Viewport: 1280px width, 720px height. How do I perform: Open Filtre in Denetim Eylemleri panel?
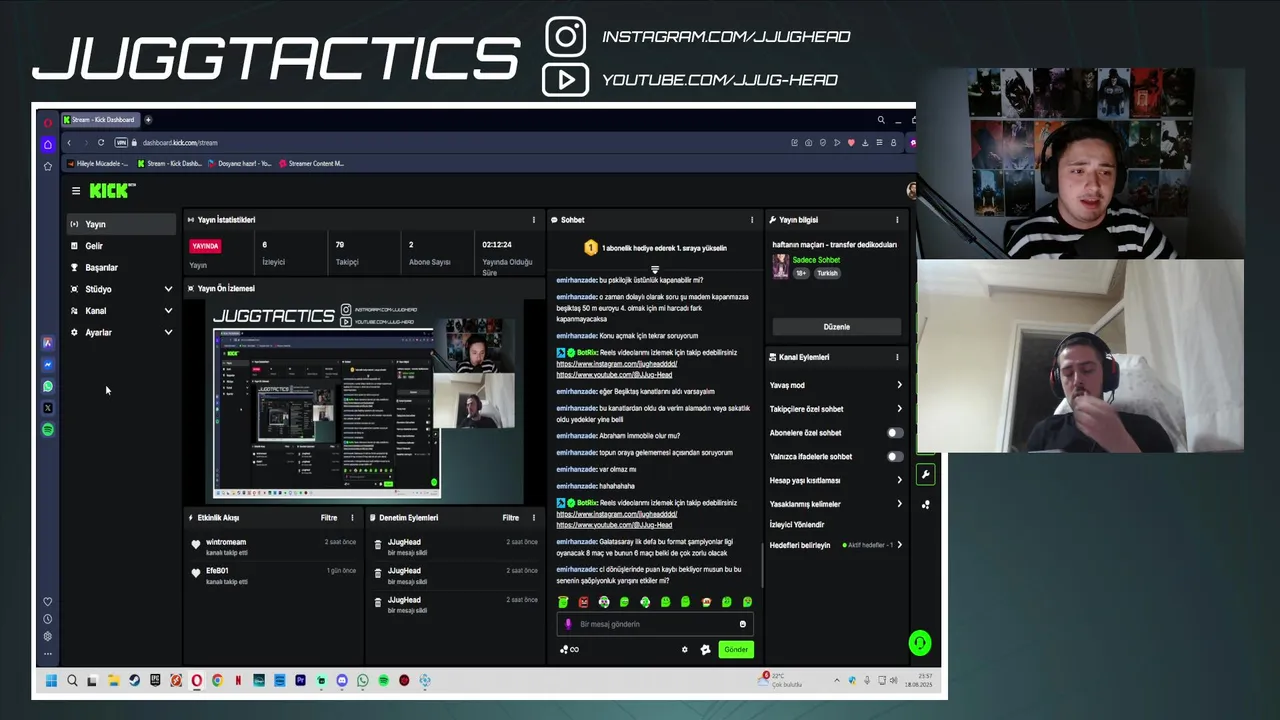pyautogui.click(x=511, y=518)
